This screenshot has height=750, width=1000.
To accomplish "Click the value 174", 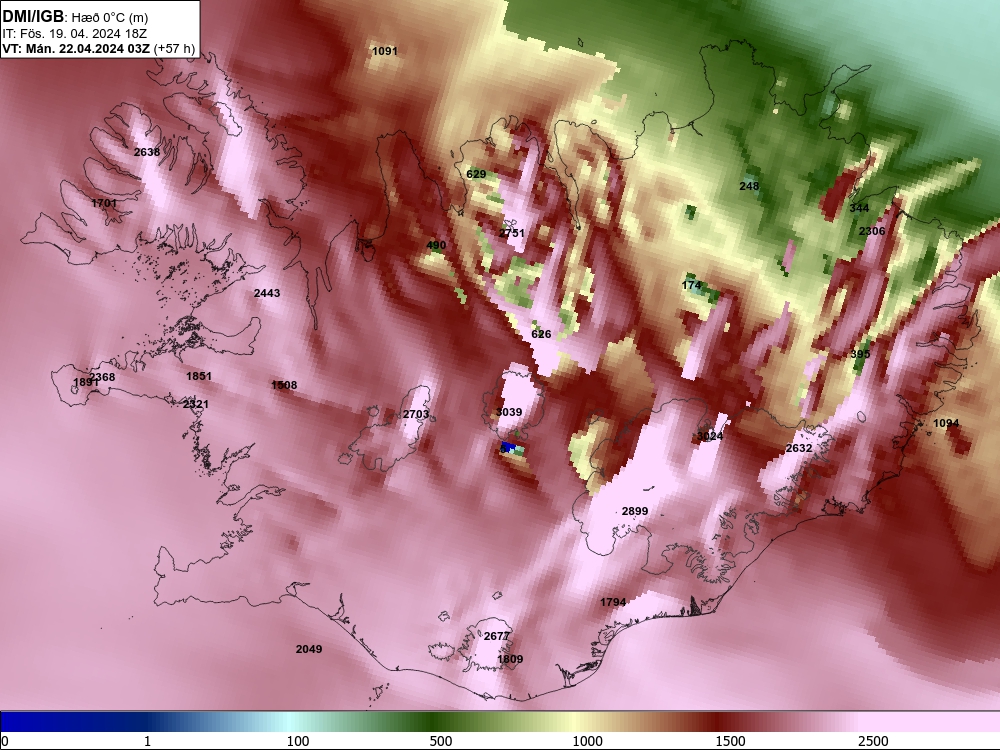I will tap(691, 285).
